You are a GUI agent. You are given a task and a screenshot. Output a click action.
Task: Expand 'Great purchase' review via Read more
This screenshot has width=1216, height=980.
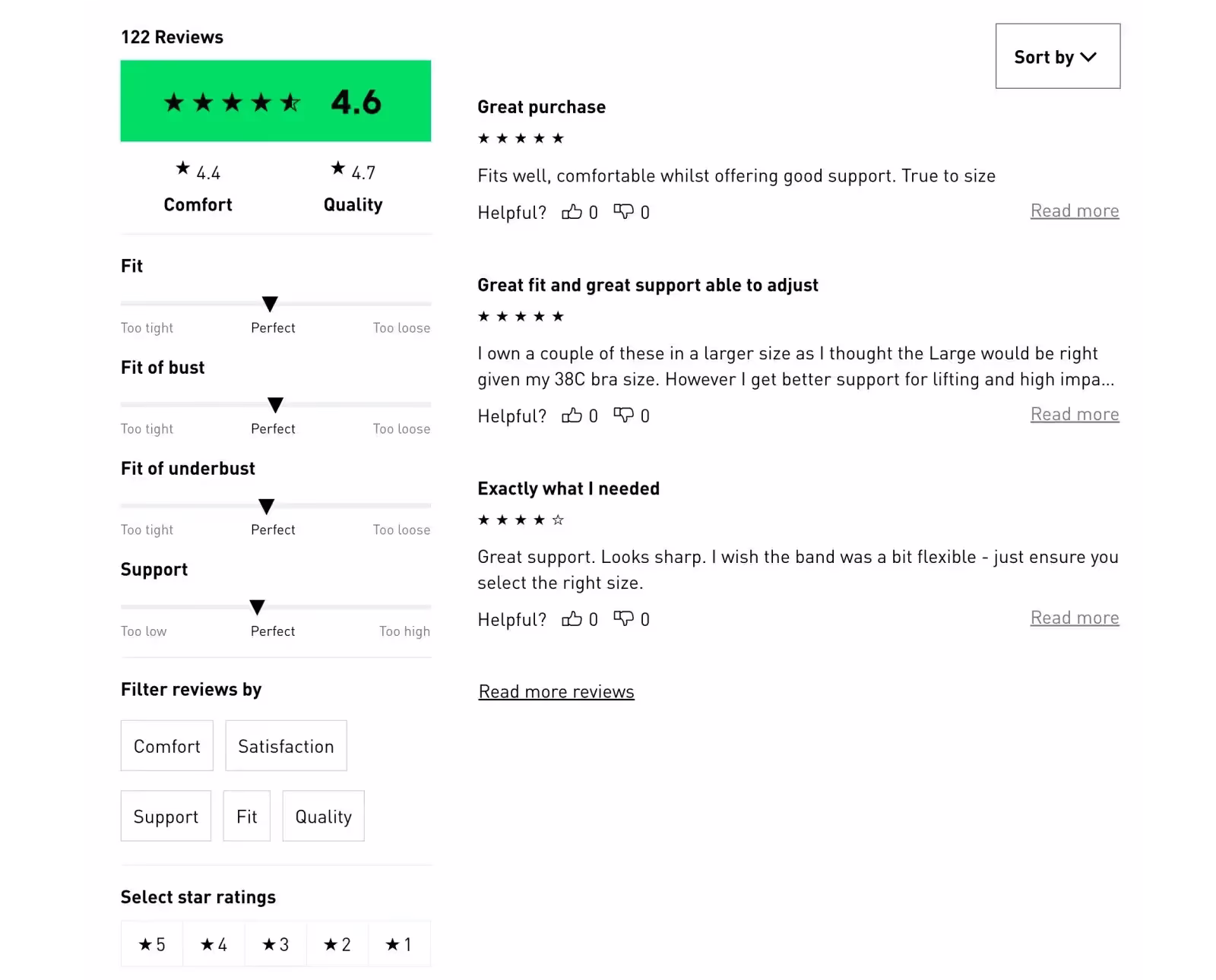(x=1075, y=211)
